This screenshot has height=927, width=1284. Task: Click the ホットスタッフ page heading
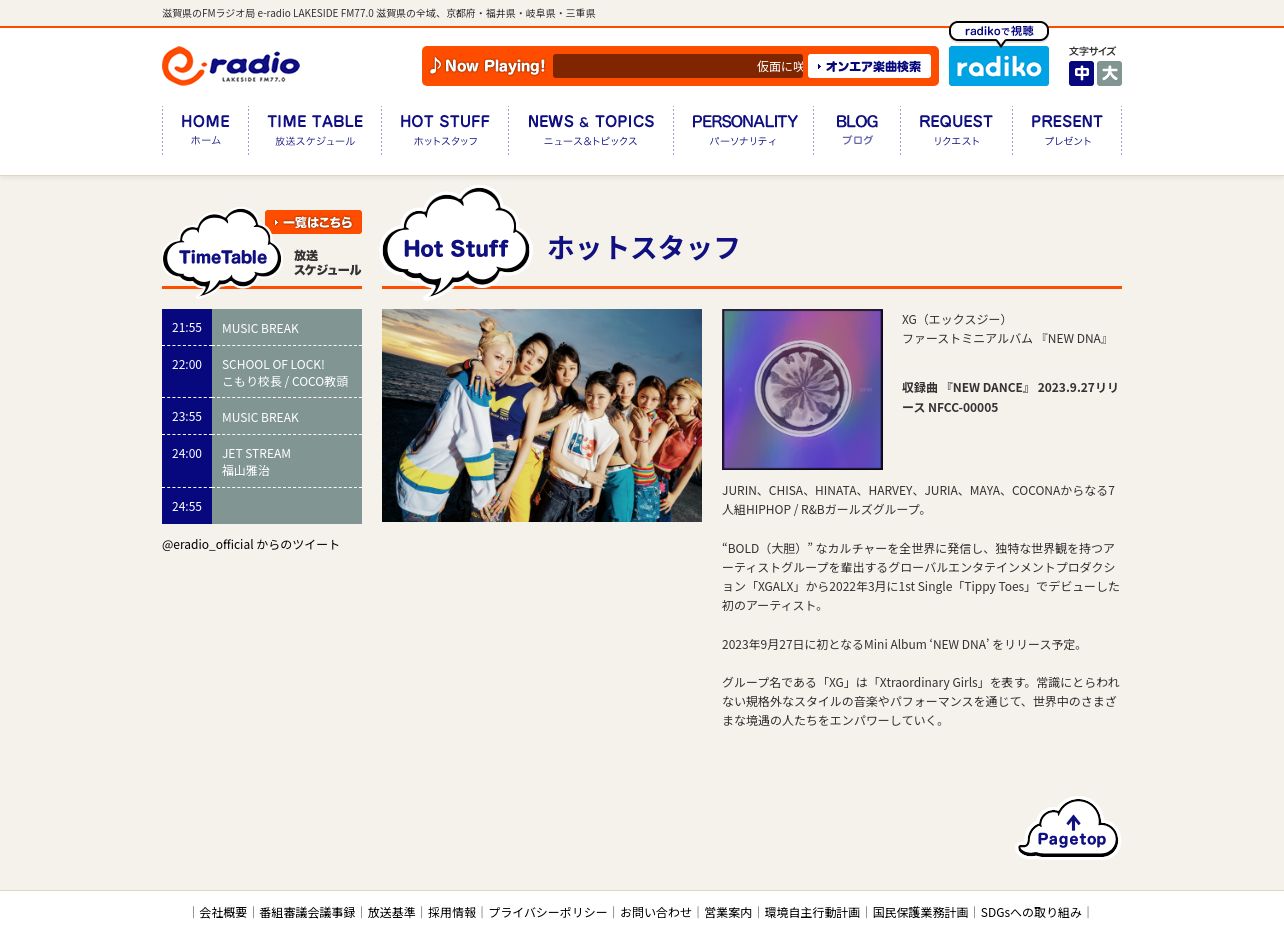coord(644,247)
